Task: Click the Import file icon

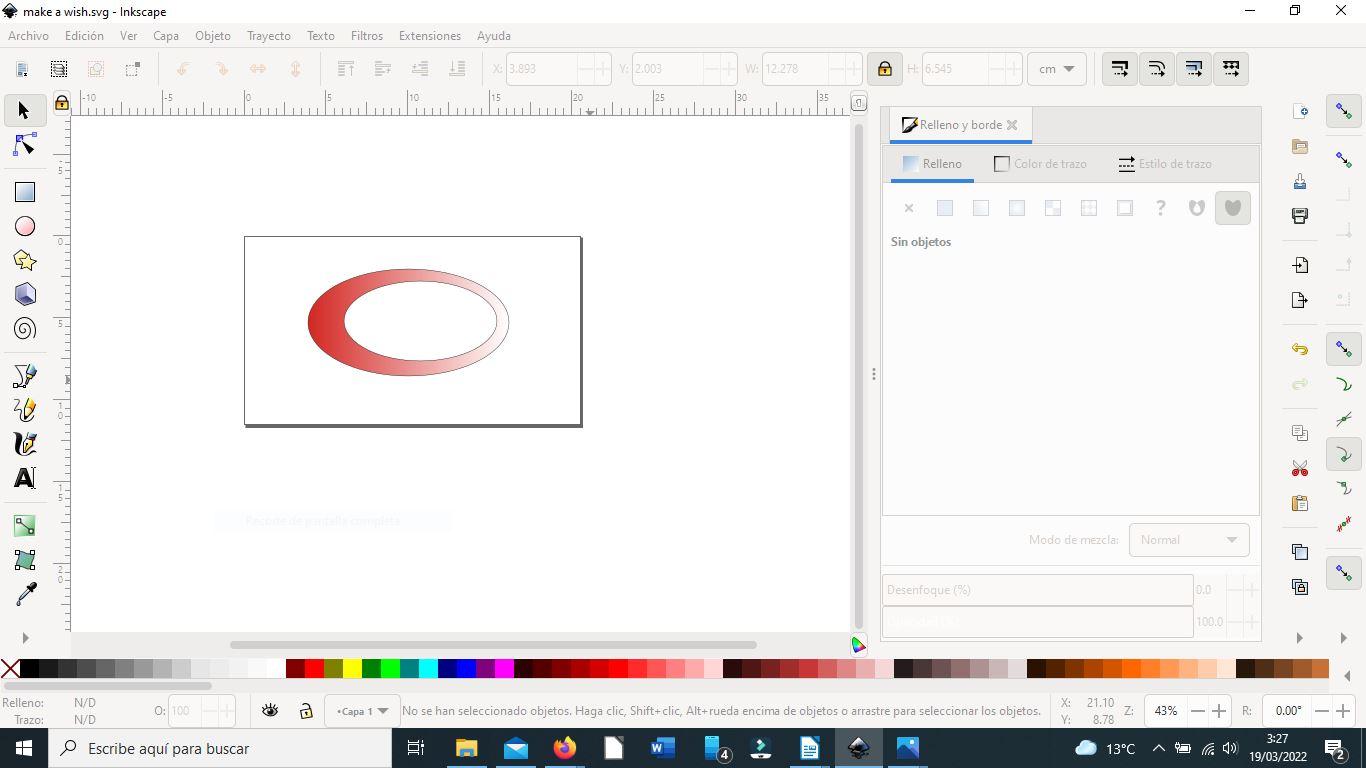Action: (x=1300, y=265)
